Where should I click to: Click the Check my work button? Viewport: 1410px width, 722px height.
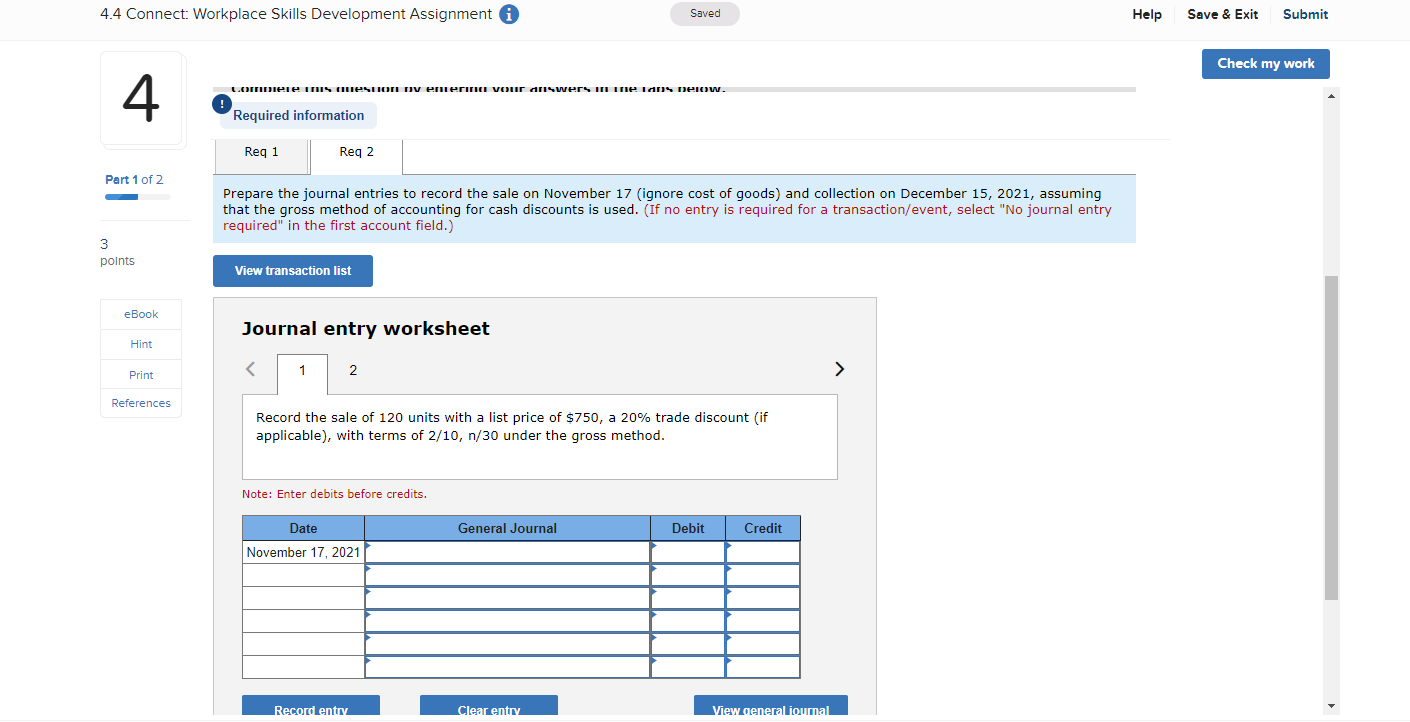point(1266,63)
